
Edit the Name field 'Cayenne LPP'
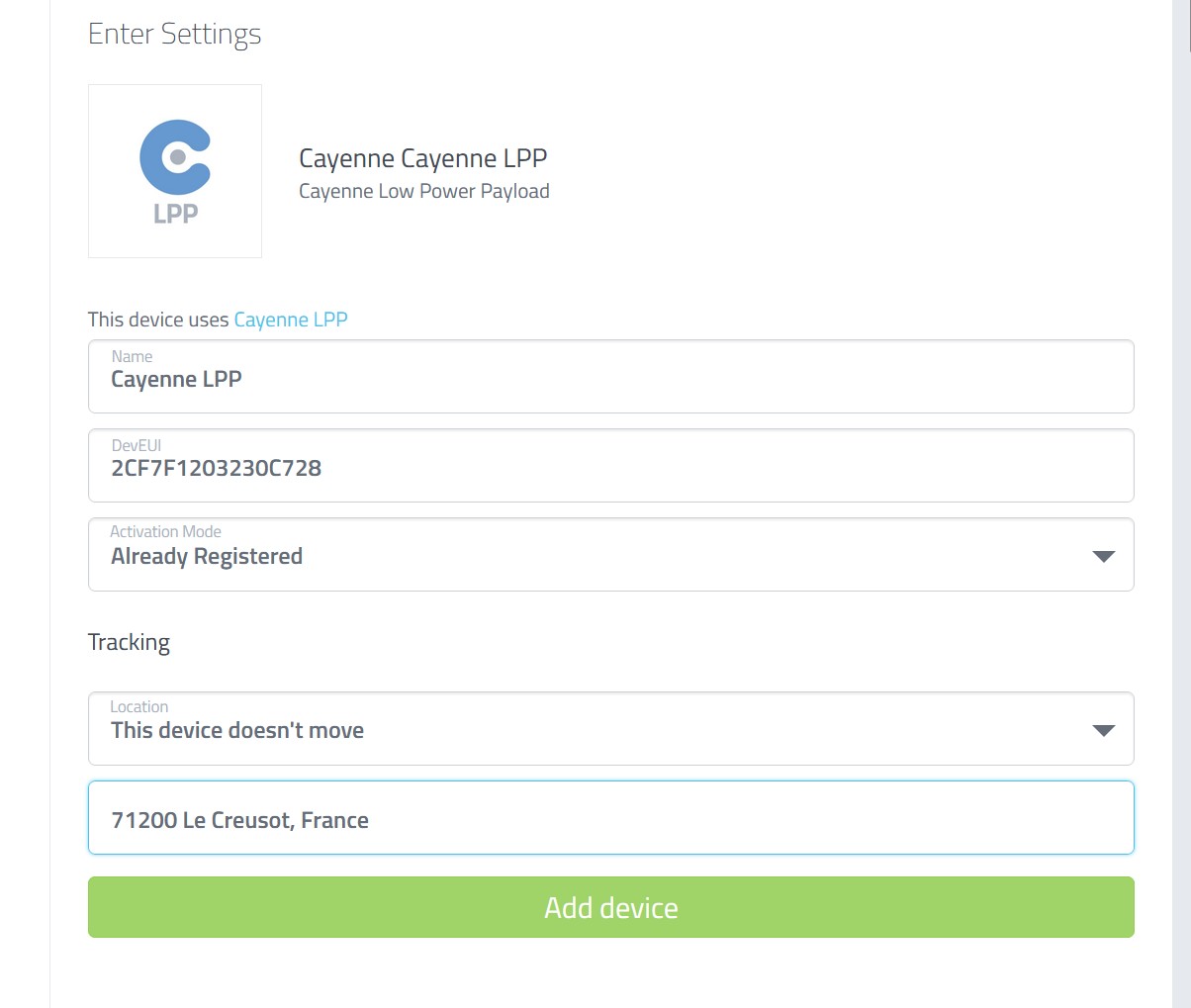[610, 377]
